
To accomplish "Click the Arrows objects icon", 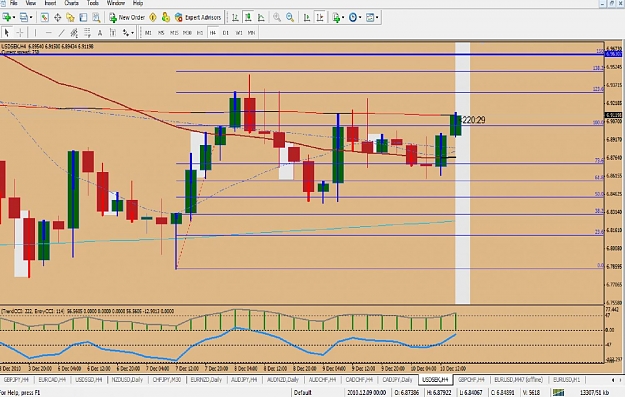I will tap(126, 32).
